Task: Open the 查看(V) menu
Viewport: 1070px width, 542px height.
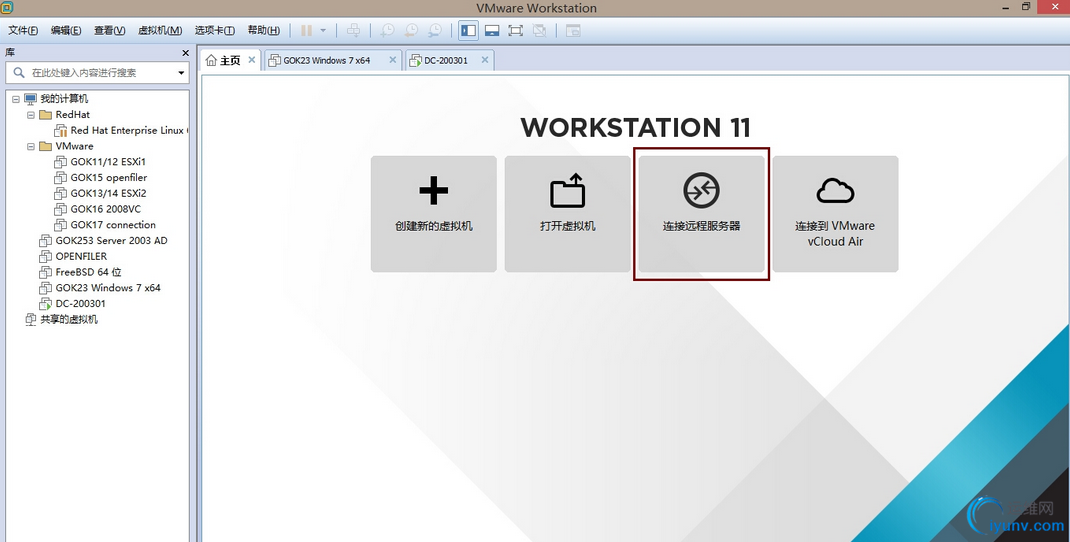Action: pyautogui.click(x=110, y=31)
